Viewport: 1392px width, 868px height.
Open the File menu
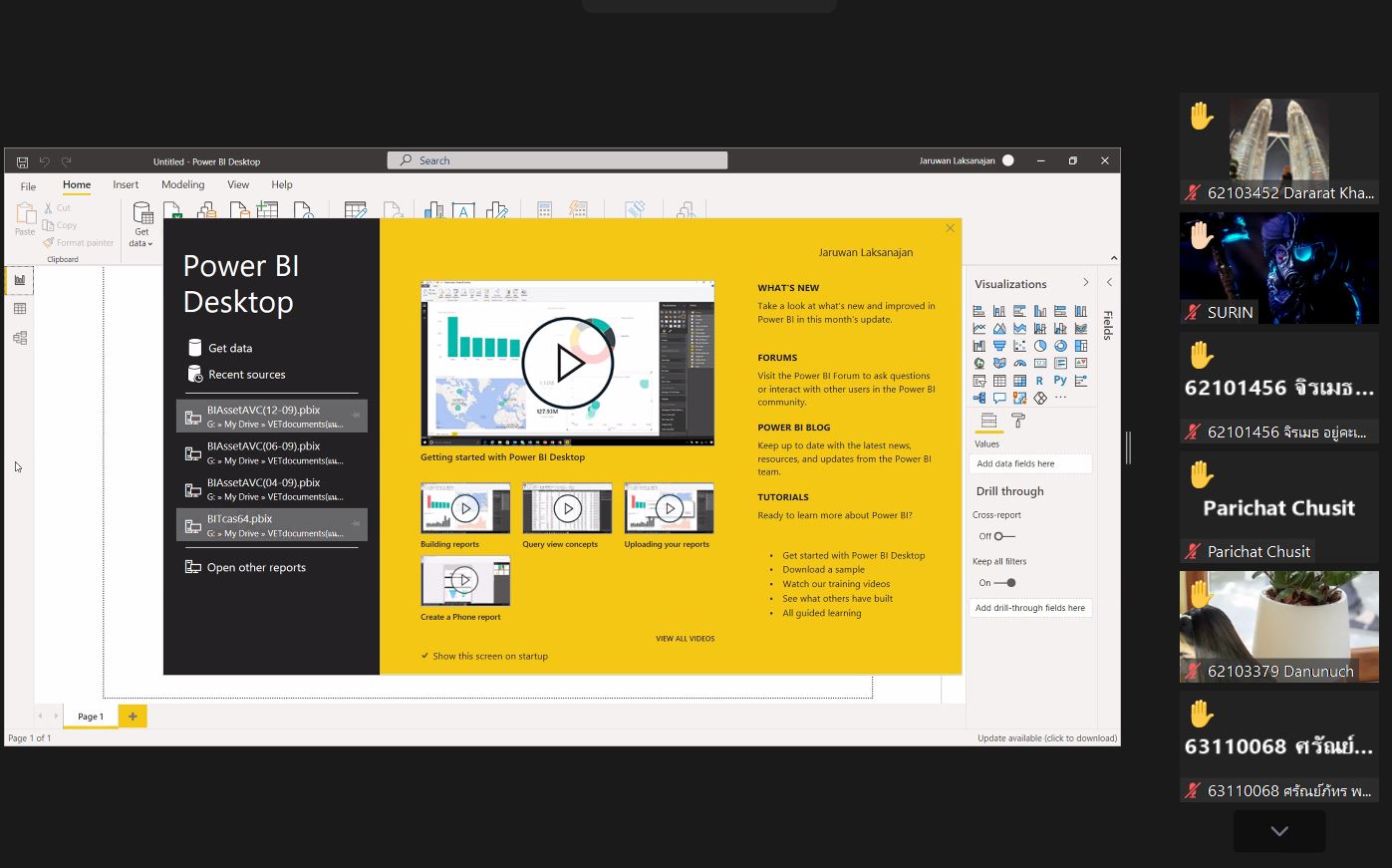click(x=28, y=185)
